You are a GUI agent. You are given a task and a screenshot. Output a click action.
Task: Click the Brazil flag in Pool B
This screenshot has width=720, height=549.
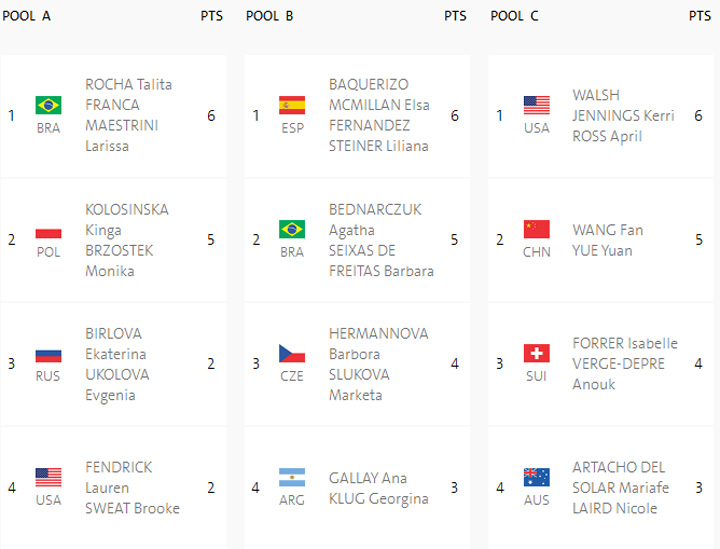292,230
